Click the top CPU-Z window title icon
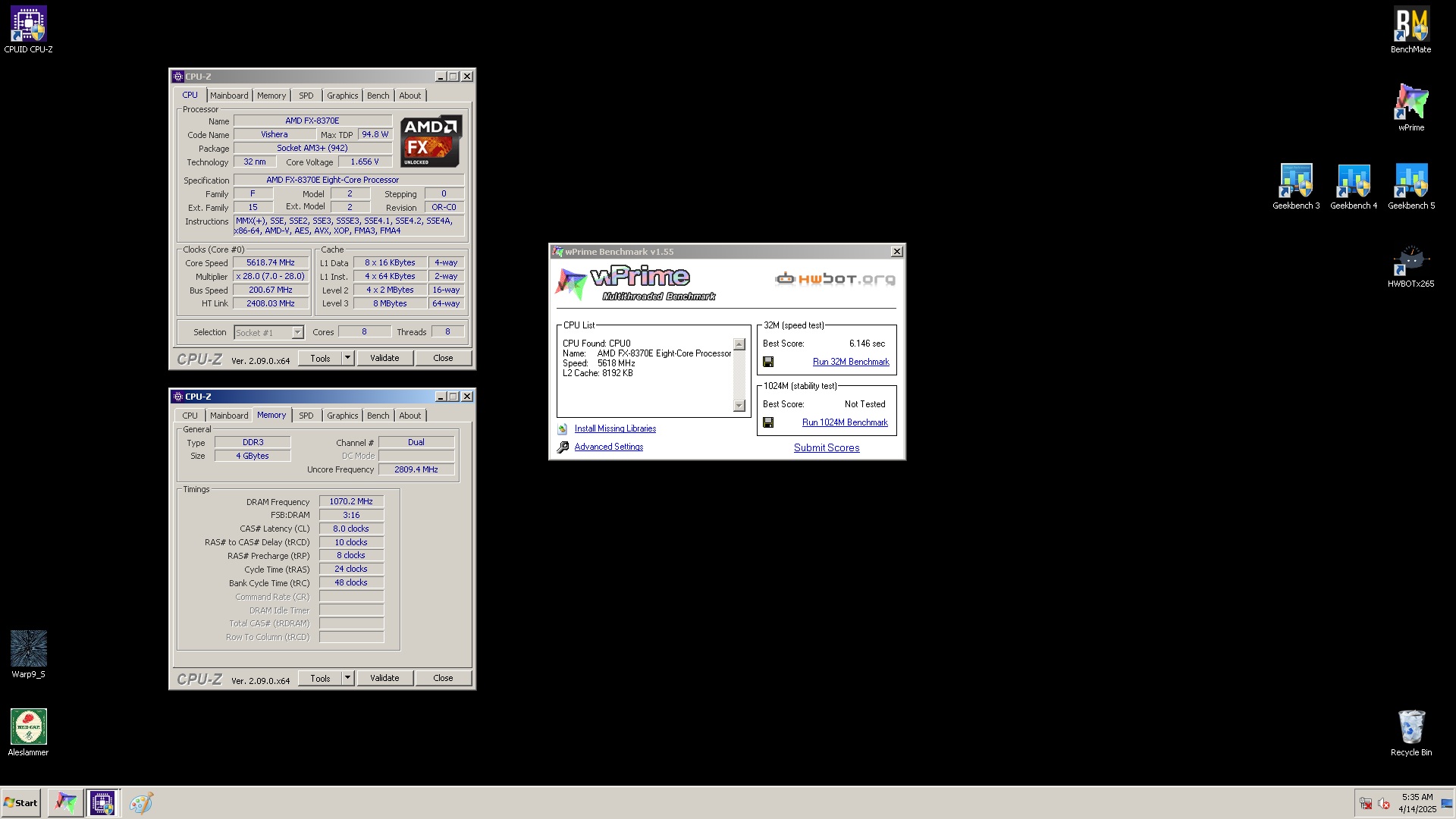Image resolution: width=1456 pixels, height=819 pixels. click(178, 77)
